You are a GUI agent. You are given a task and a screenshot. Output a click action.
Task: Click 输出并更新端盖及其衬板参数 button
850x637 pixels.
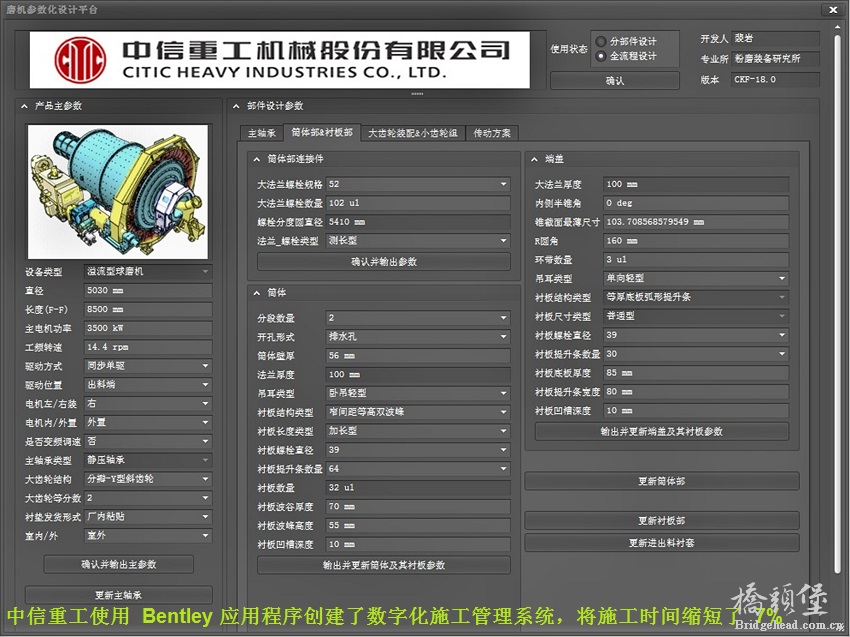(x=662, y=432)
